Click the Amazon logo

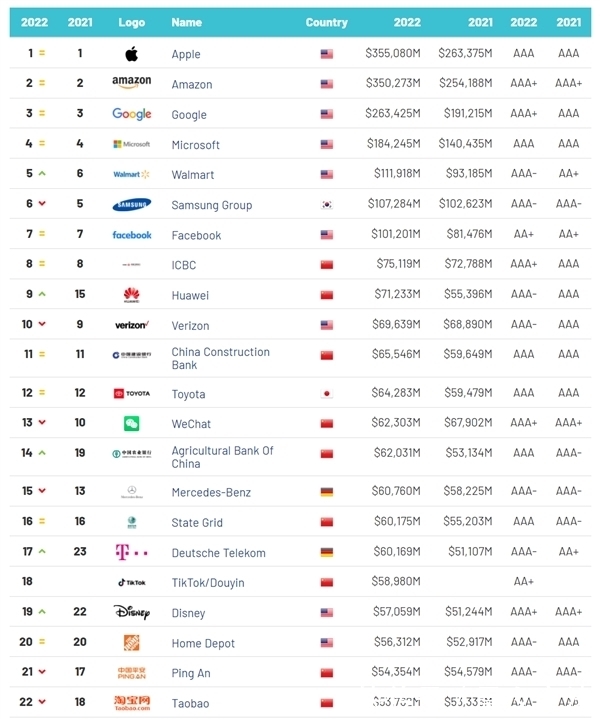[x=131, y=84]
